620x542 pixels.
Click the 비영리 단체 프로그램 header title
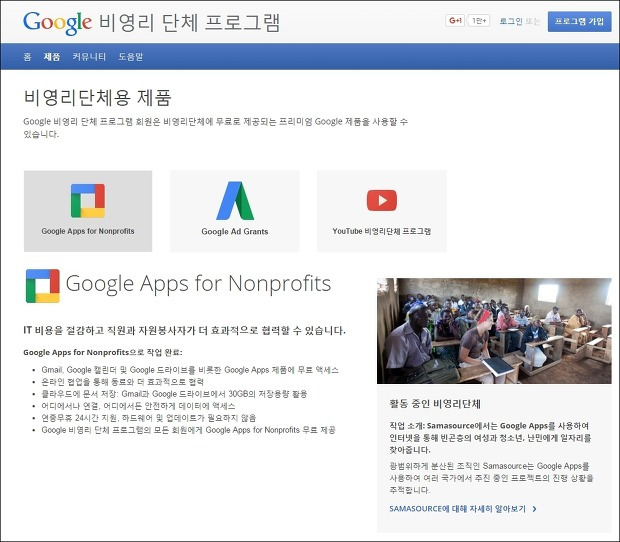(x=190, y=23)
